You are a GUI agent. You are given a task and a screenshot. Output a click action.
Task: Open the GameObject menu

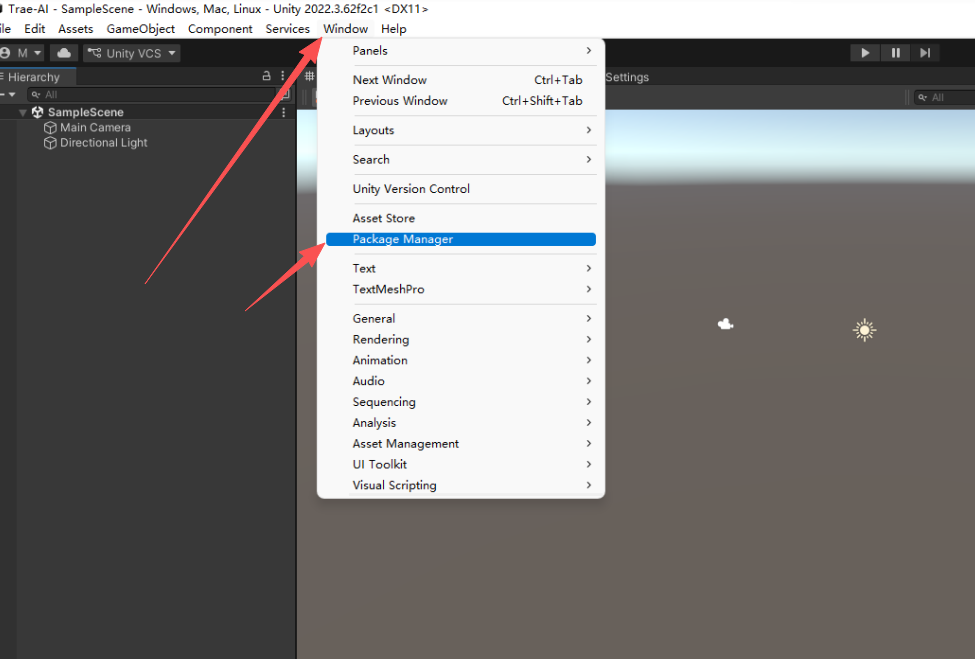coord(141,29)
